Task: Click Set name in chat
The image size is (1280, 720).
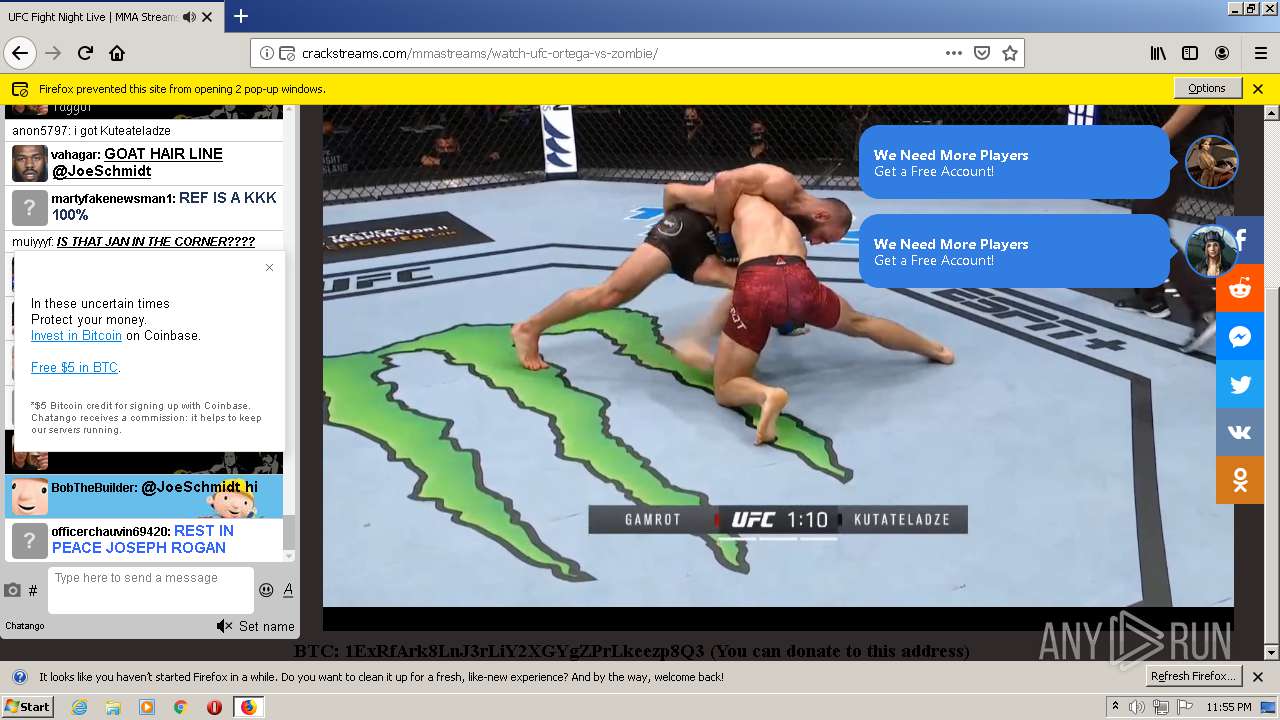Action: tap(267, 626)
